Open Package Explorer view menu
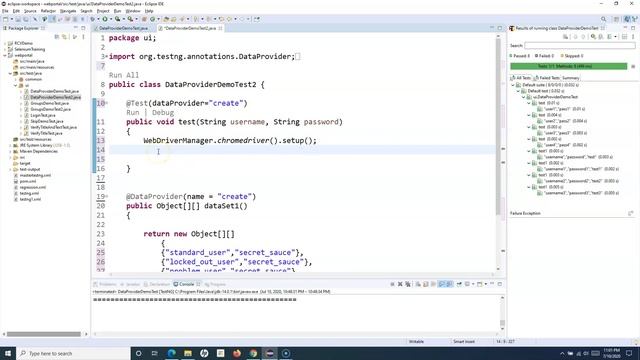 (x=84, y=37)
